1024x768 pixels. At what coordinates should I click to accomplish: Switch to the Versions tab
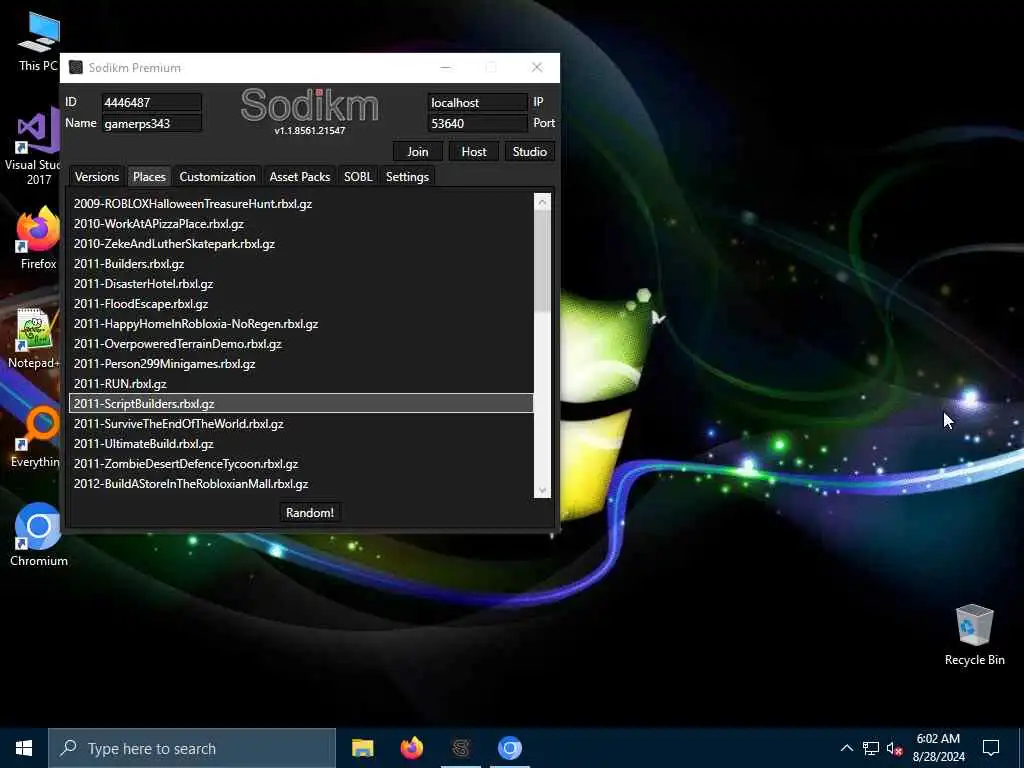[x=97, y=177]
